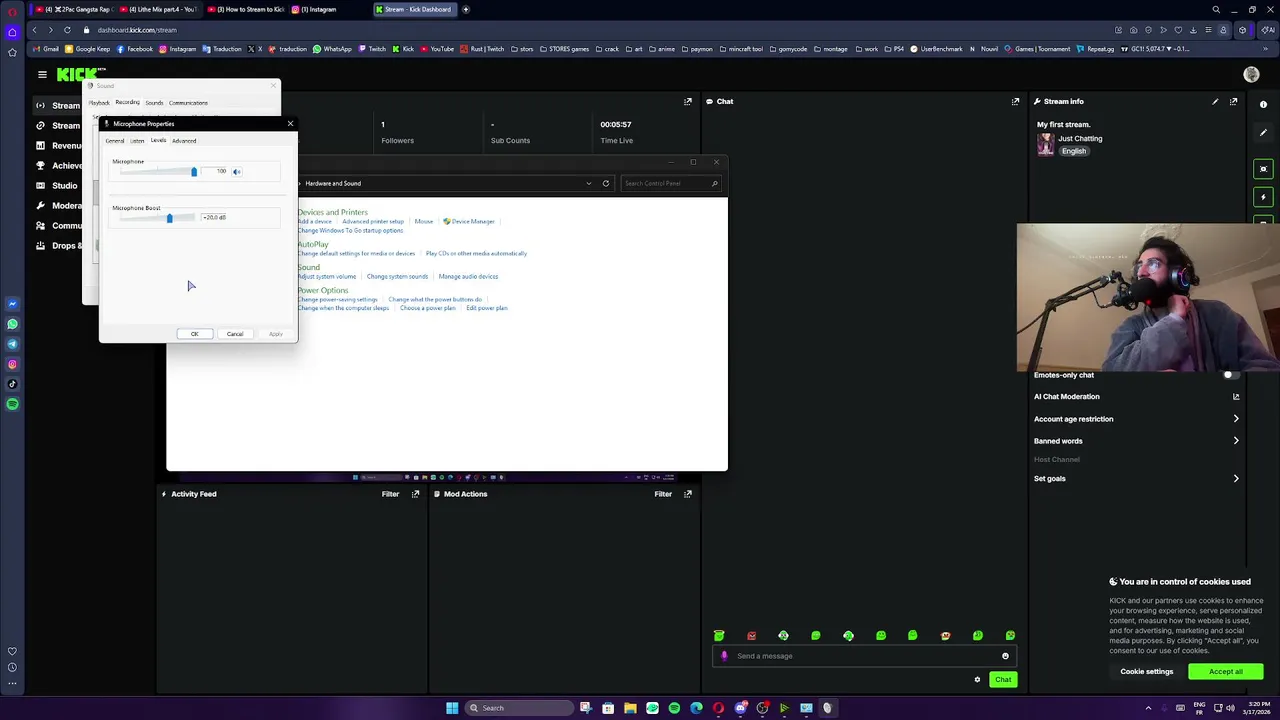Open Mod Actions Filter
This screenshot has height=720, width=1280.
(x=663, y=494)
